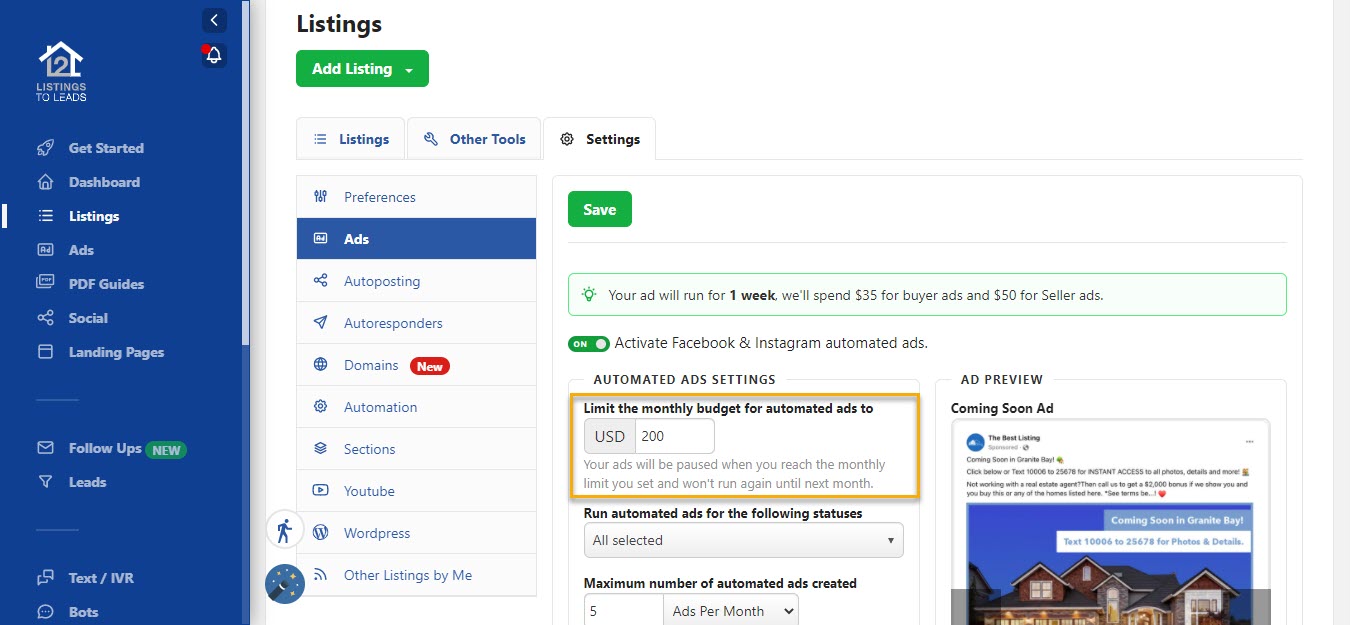The height and width of the screenshot is (625, 1350).
Task: Open the Add Listing dropdown button
Action: 362,69
